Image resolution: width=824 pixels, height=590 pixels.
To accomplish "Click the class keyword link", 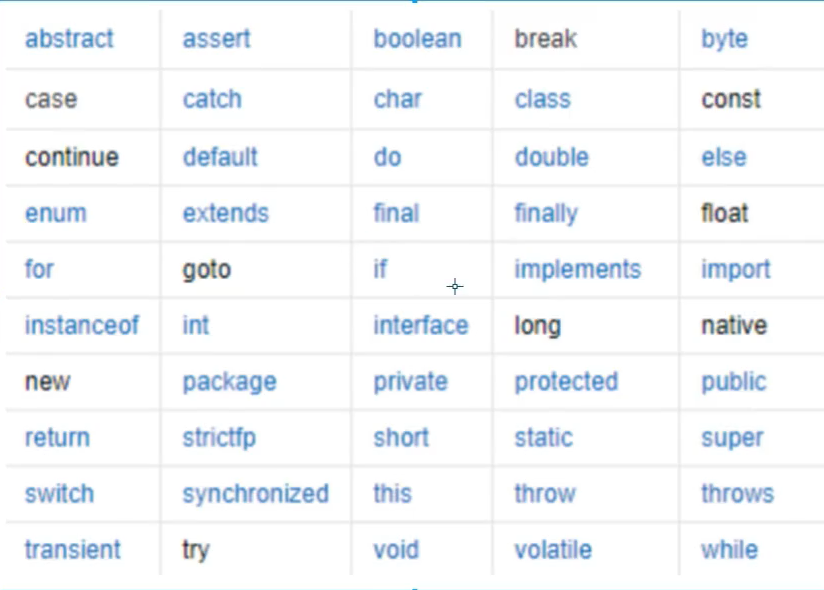I will (x=542, y=99).
